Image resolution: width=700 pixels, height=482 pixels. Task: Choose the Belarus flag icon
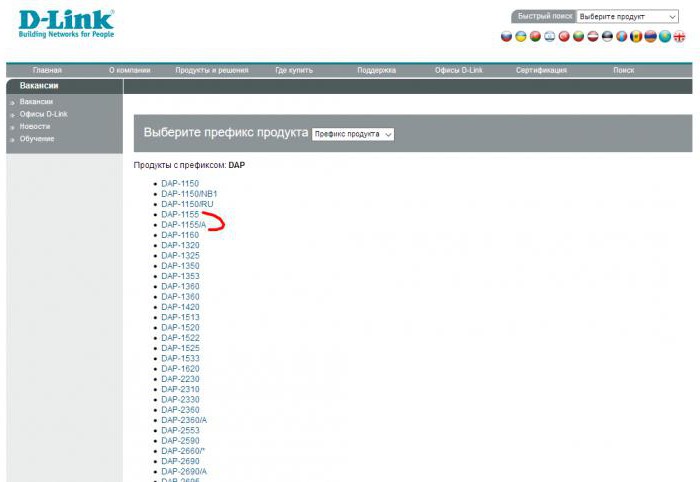point(535,37)
